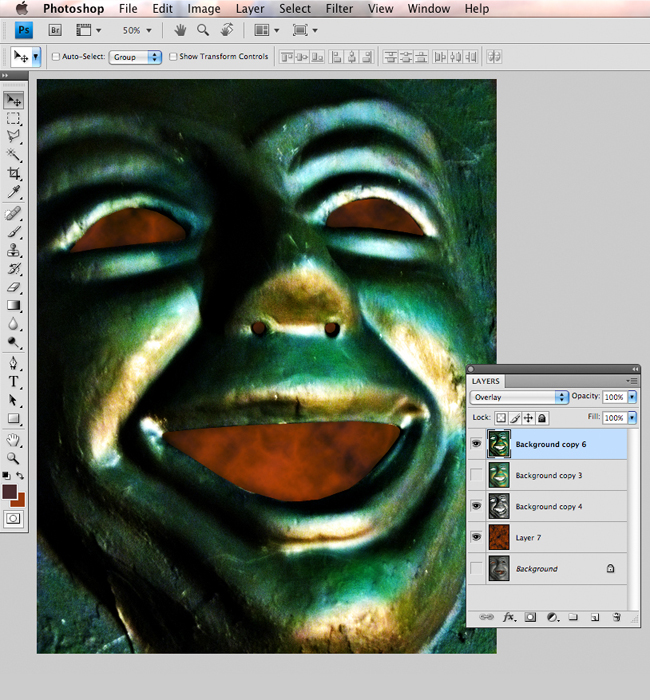
Task: Select the Hand tool in the toolbox
Action: pos(13,440)
